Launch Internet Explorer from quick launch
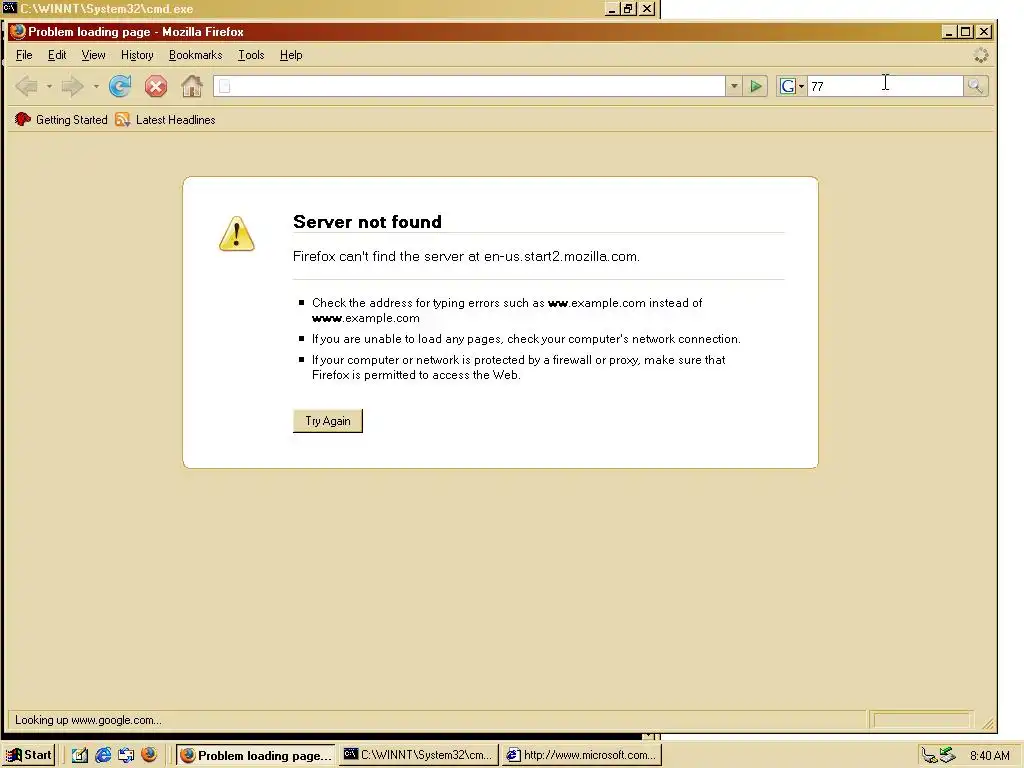Viewport: 1024px width, 768px height. pos(103,755)
